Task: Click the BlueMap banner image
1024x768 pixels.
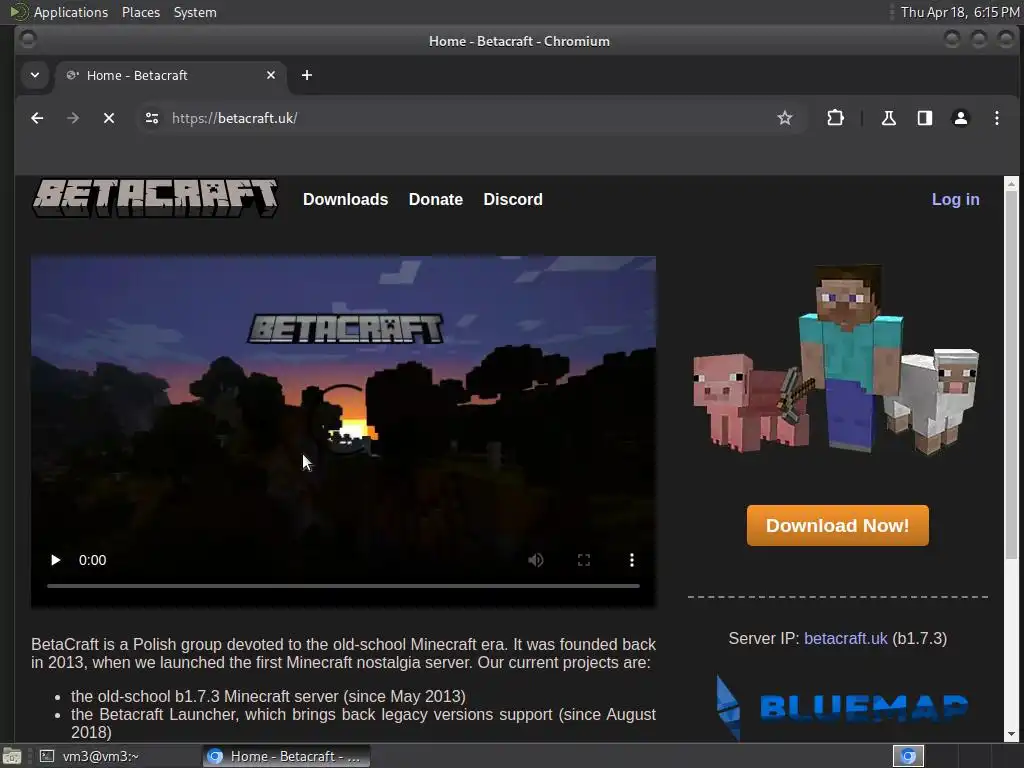Action: click(x=842, y=707)
